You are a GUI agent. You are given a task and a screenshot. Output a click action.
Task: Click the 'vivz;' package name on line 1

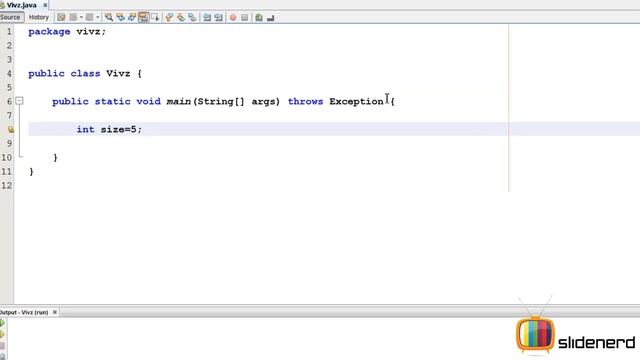91,32
